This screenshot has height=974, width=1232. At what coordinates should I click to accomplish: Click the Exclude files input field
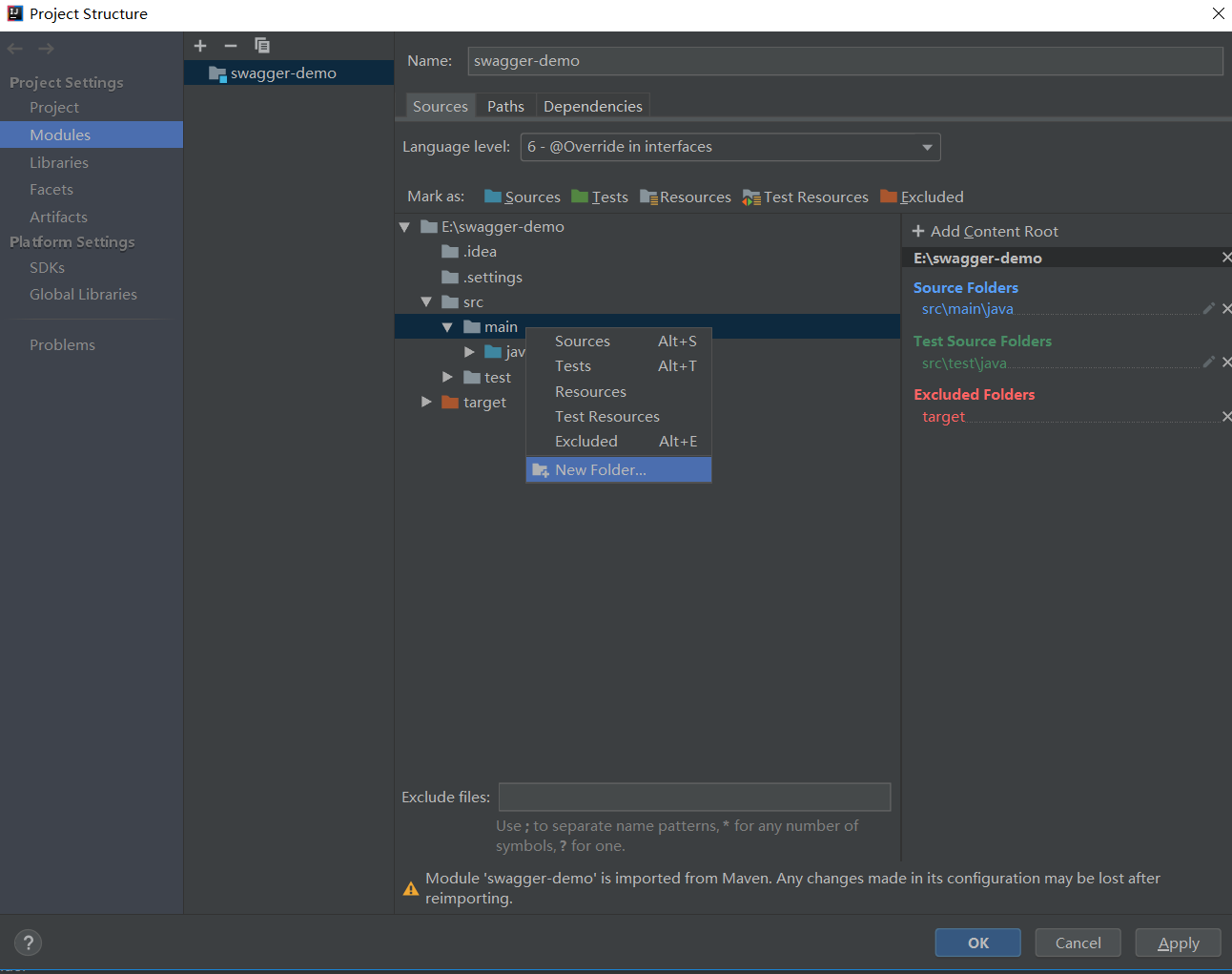694,797
